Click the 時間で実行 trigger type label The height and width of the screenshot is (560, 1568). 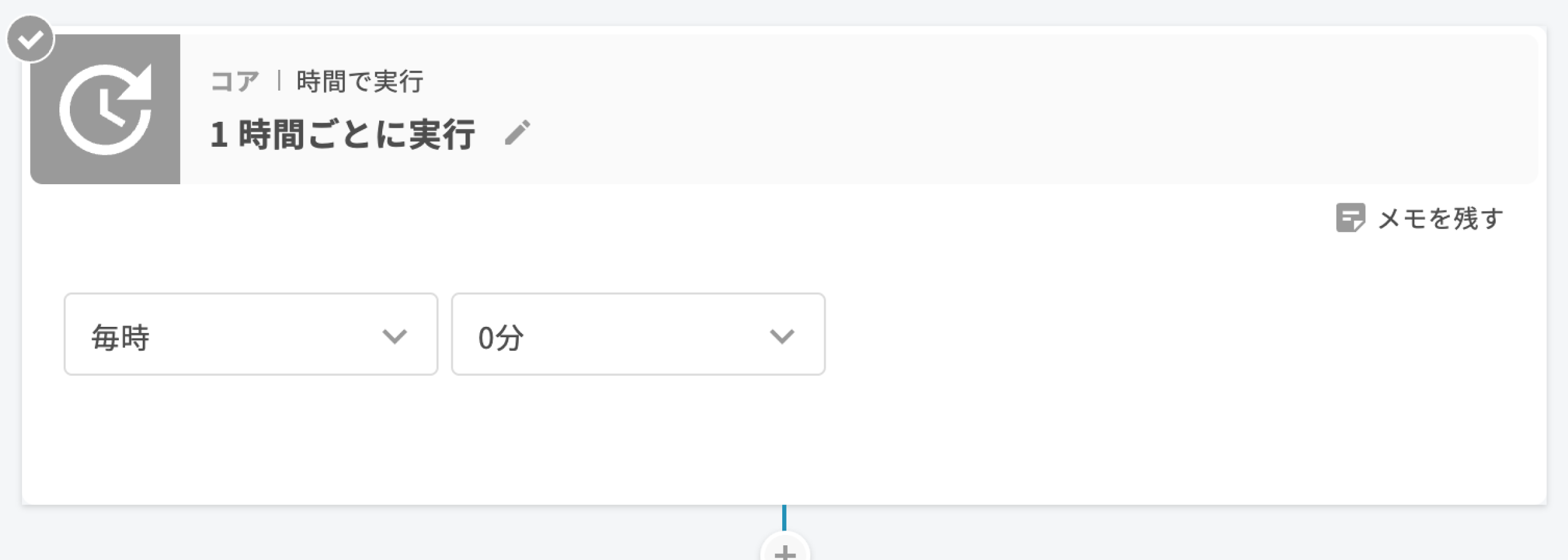[360, 81]
